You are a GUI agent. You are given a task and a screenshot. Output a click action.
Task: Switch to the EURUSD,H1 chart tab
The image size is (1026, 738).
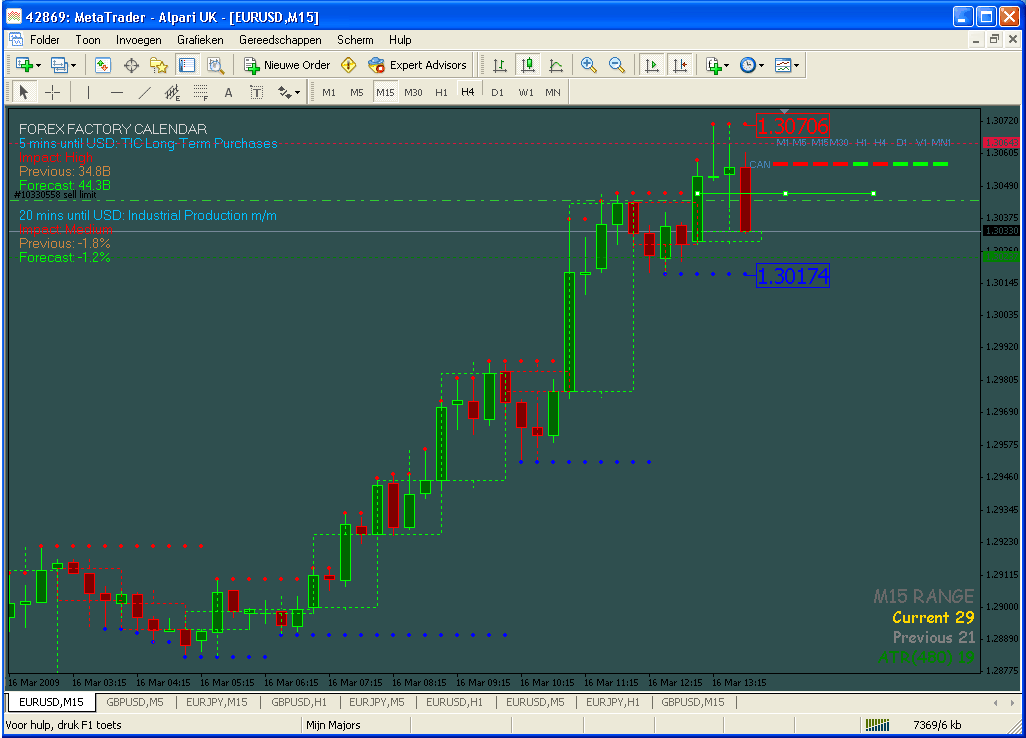point(454,702)
